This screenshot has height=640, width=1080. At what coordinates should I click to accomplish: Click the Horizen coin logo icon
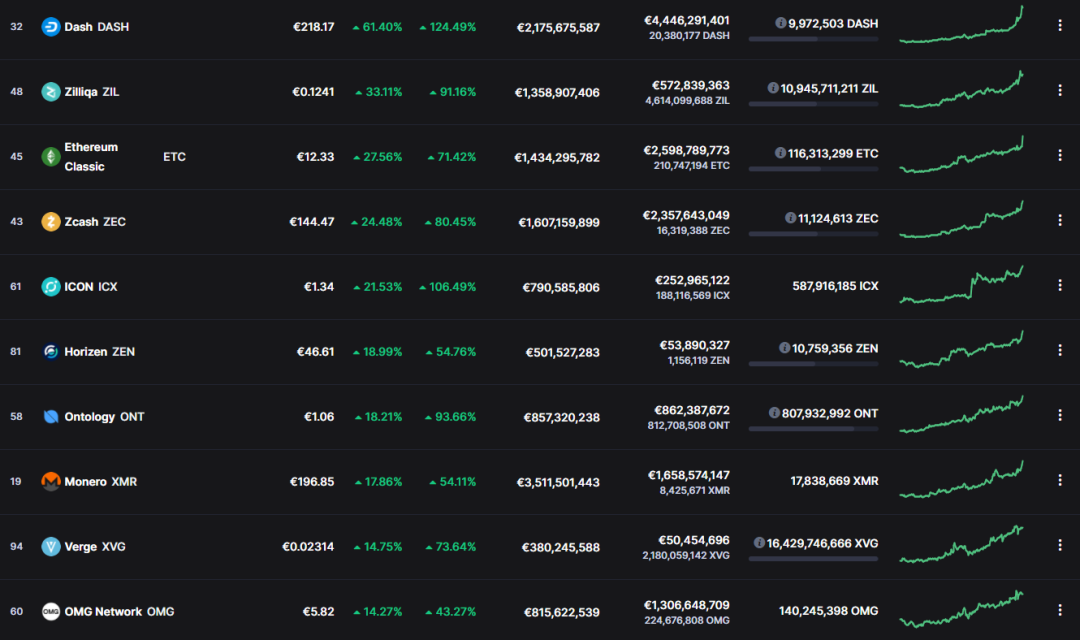(x=51, y=351)
